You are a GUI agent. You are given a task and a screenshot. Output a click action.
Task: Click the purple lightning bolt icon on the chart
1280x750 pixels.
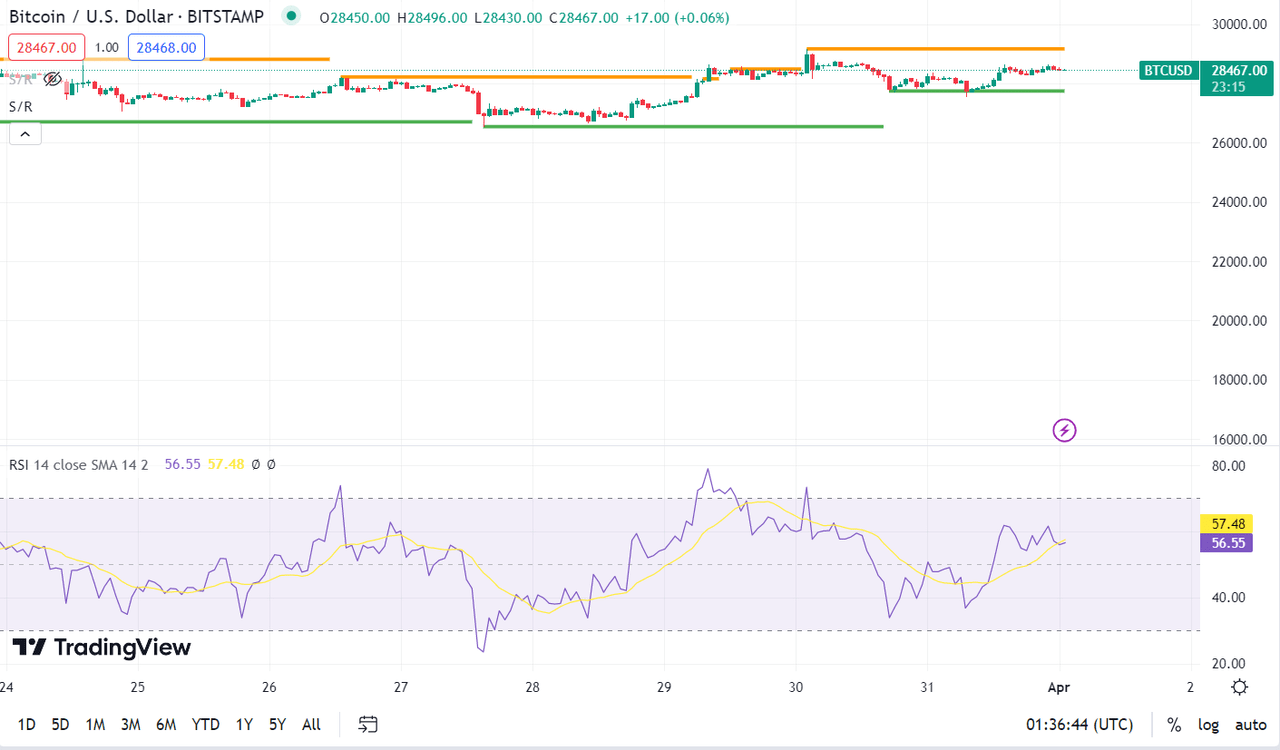coord(1065,430)
